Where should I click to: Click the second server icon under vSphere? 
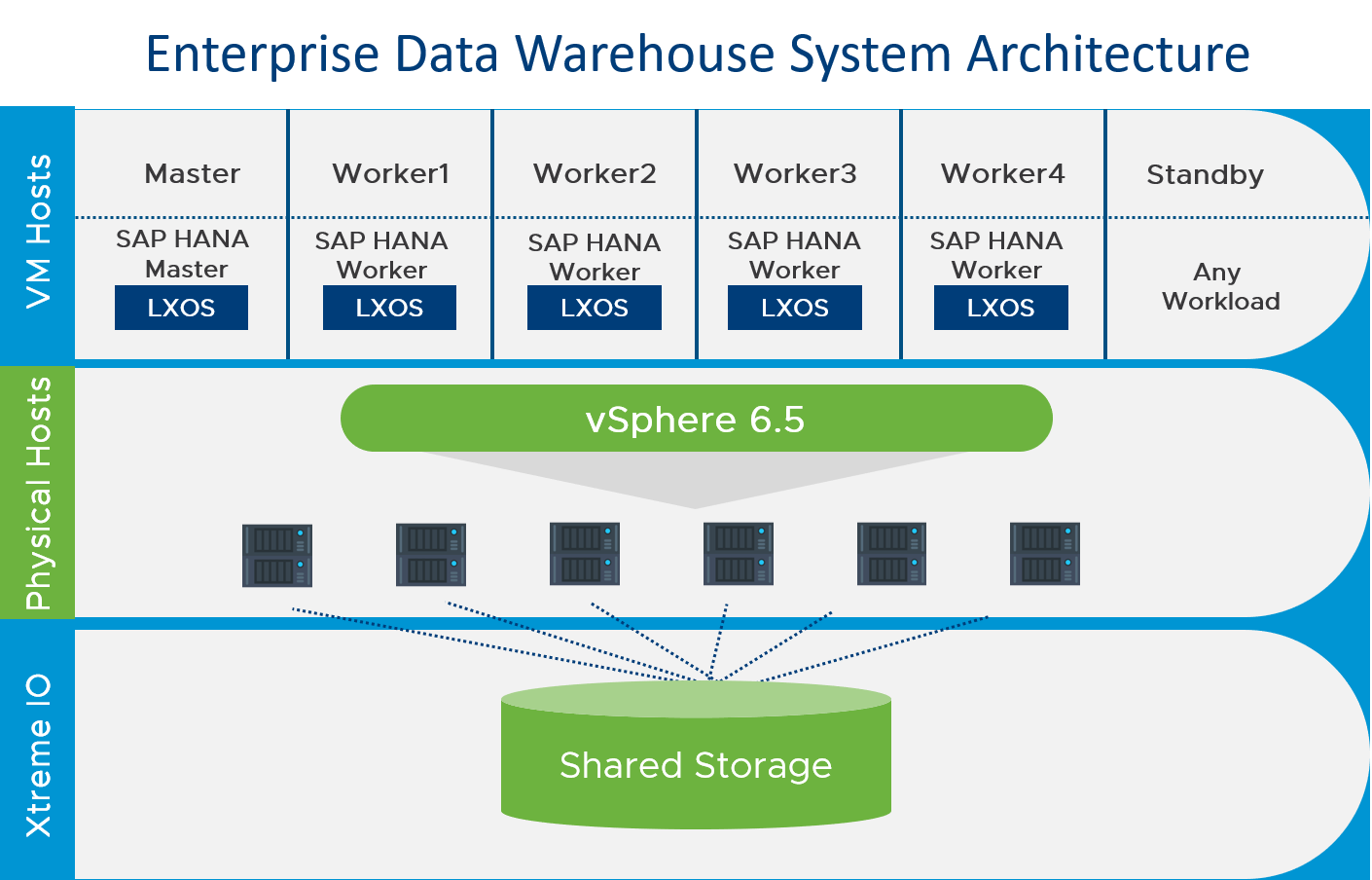(x=430, y=555)
